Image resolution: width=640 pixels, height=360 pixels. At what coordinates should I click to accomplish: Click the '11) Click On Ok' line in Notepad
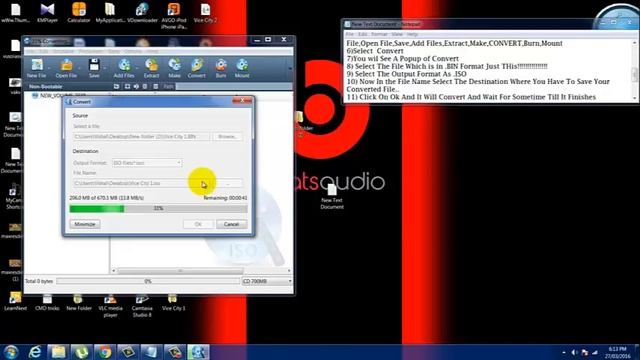pos(471,97)
